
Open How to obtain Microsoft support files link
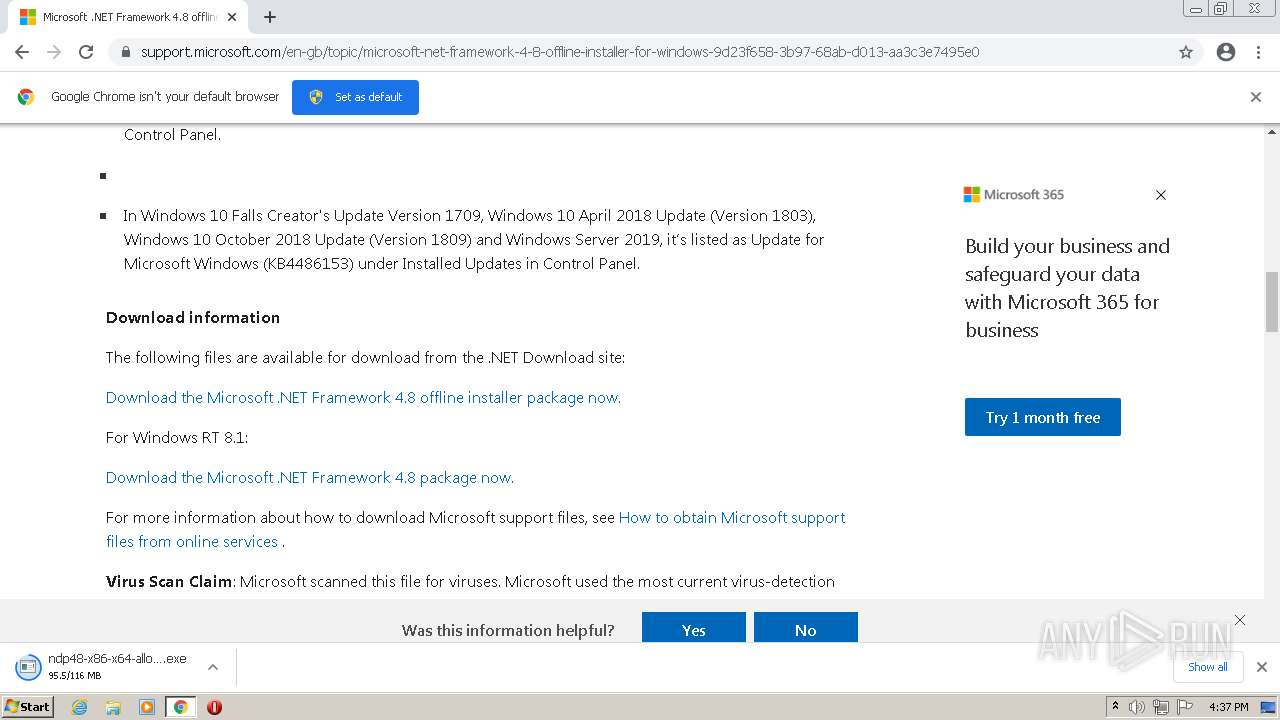[475, 529]
